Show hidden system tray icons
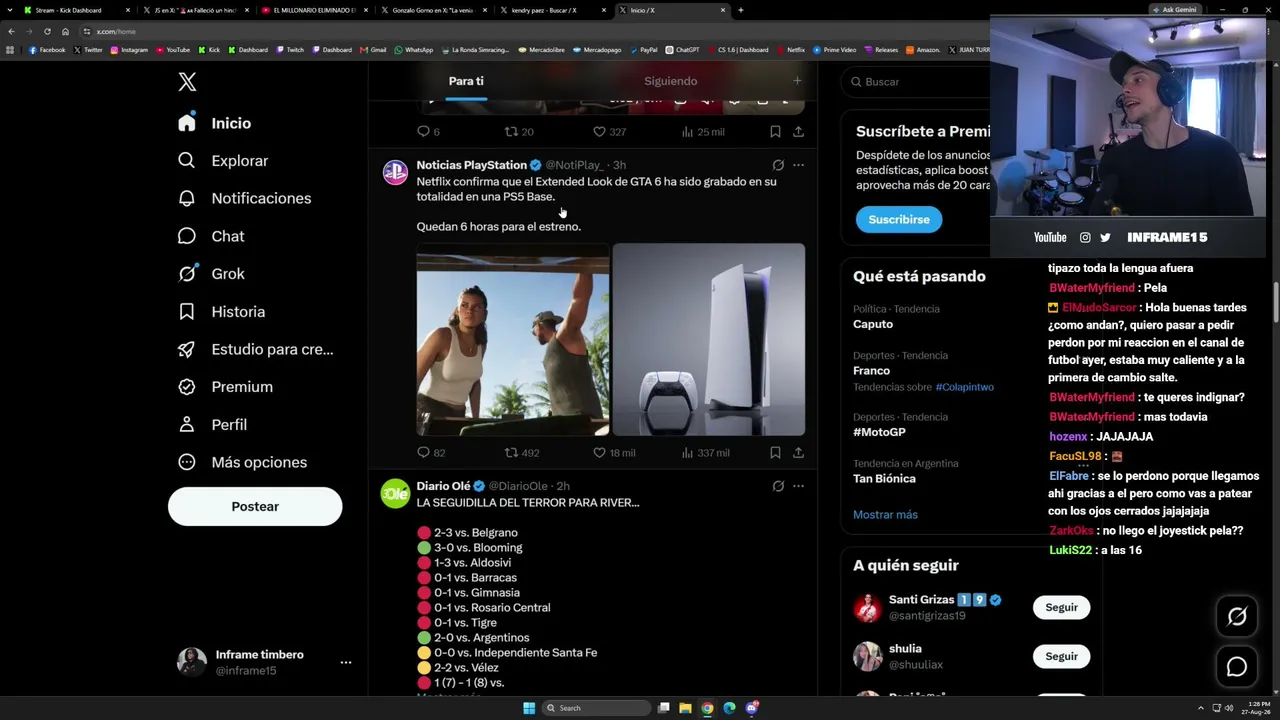This screenshot has height=720, width=1280. [x=1201, y=708]
